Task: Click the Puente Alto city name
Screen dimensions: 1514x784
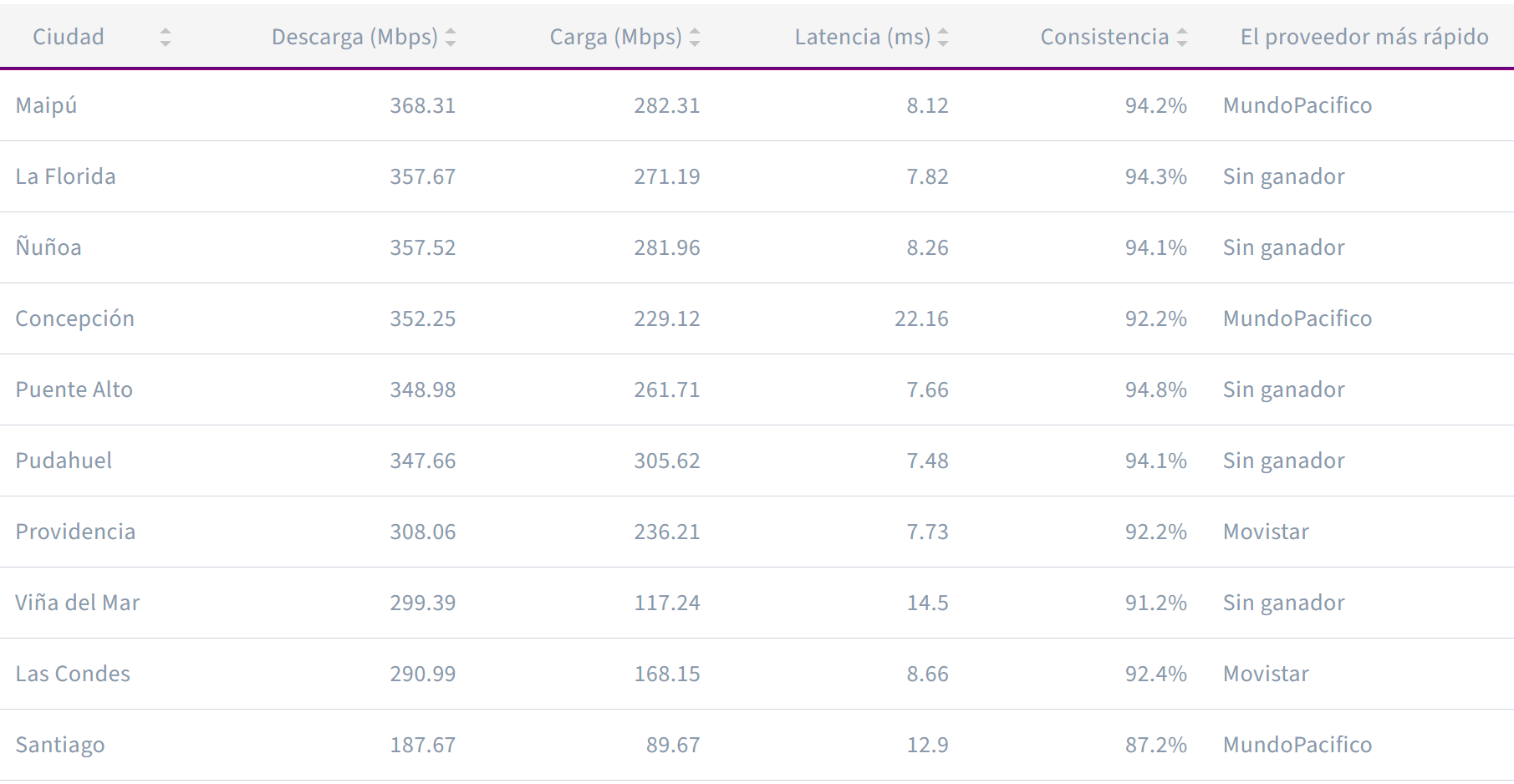Action: [x=74, y=389]
